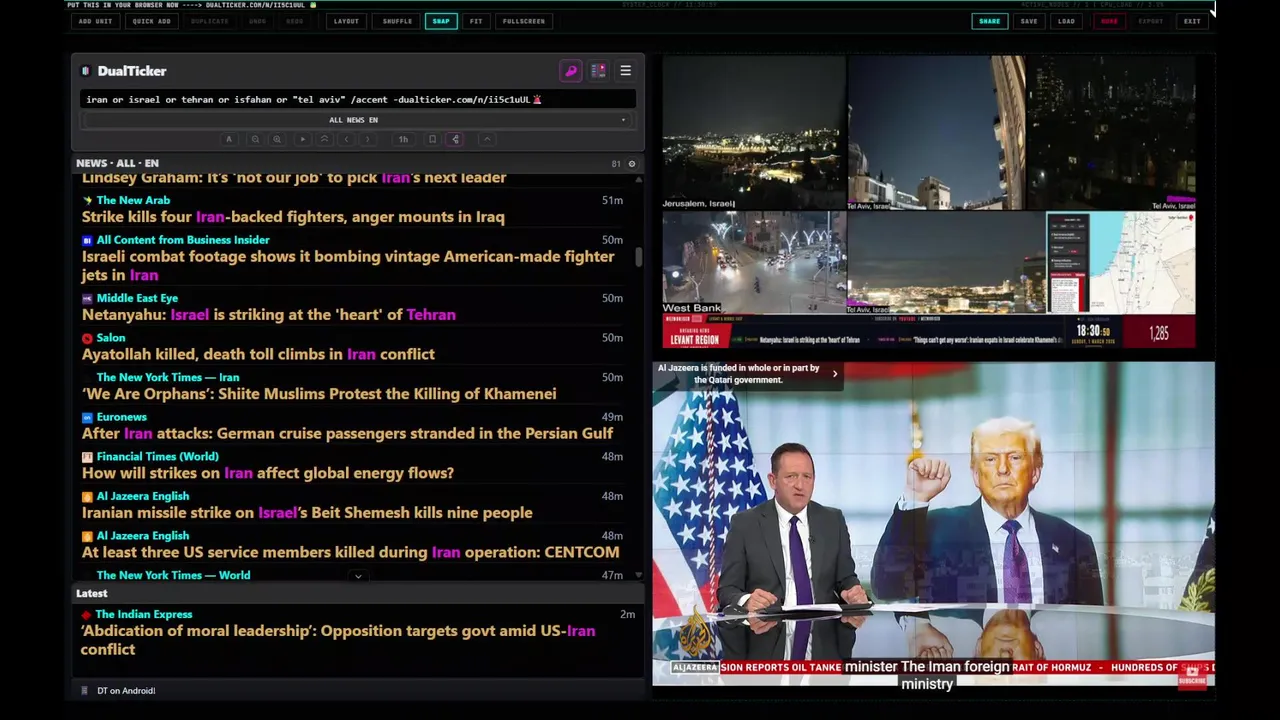This screenshot has width=1280, height=720.
Task: Click the zoom in magnifier icon
Action: click(x=277, y=139)
